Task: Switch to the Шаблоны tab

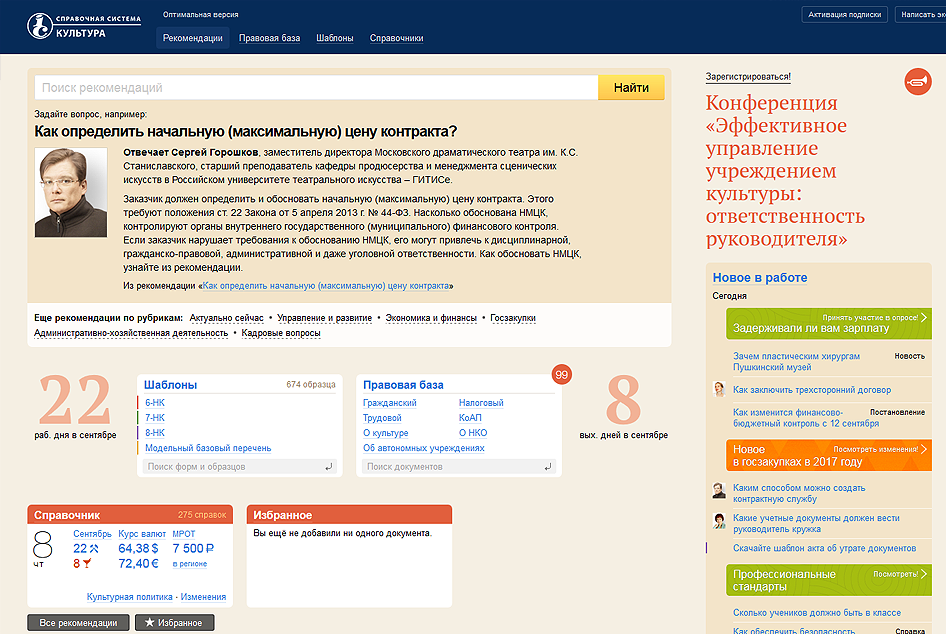Action: click(x=334, y=38)
